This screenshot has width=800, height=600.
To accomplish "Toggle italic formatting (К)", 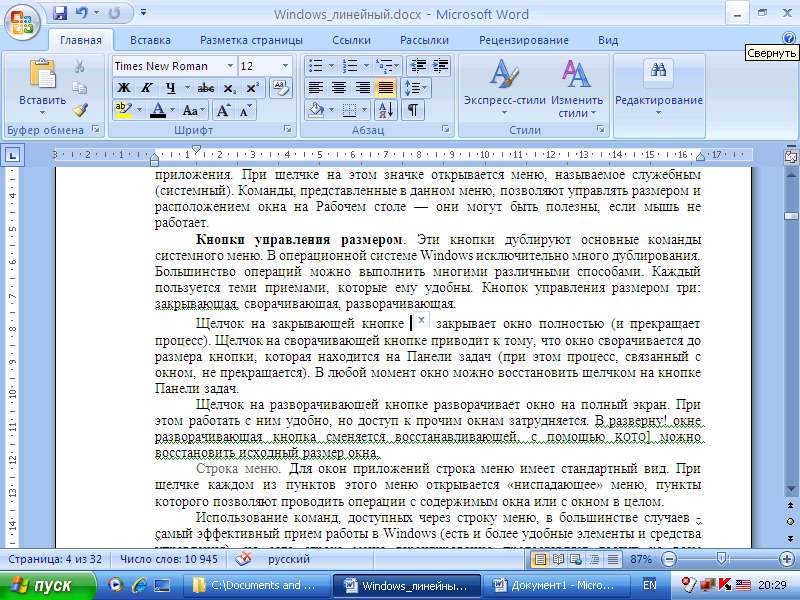I will 147,88.
